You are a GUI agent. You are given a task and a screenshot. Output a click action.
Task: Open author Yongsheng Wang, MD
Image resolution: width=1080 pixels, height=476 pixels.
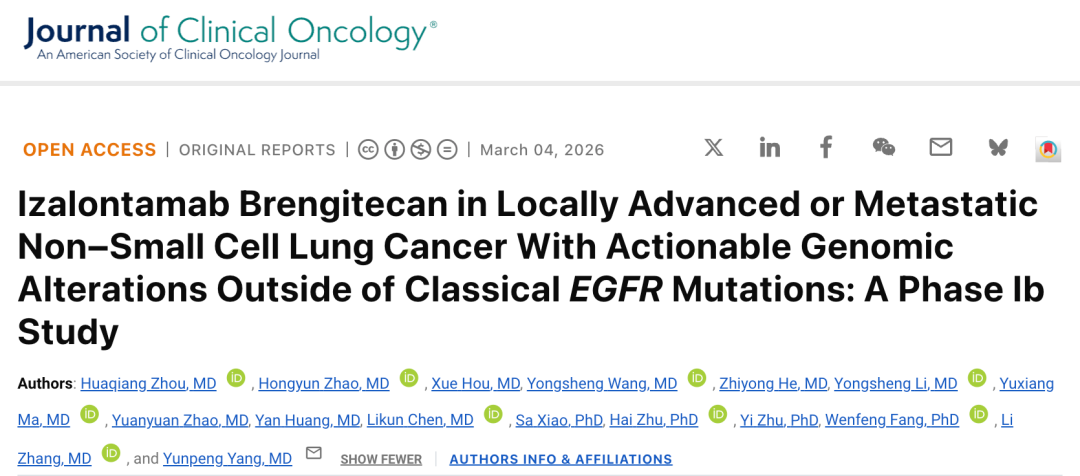(602, 383)
